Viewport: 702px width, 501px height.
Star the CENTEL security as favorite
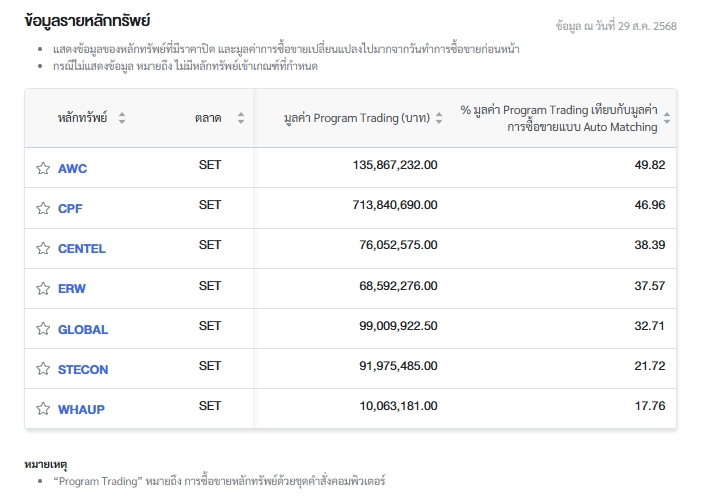coord(43,248)
